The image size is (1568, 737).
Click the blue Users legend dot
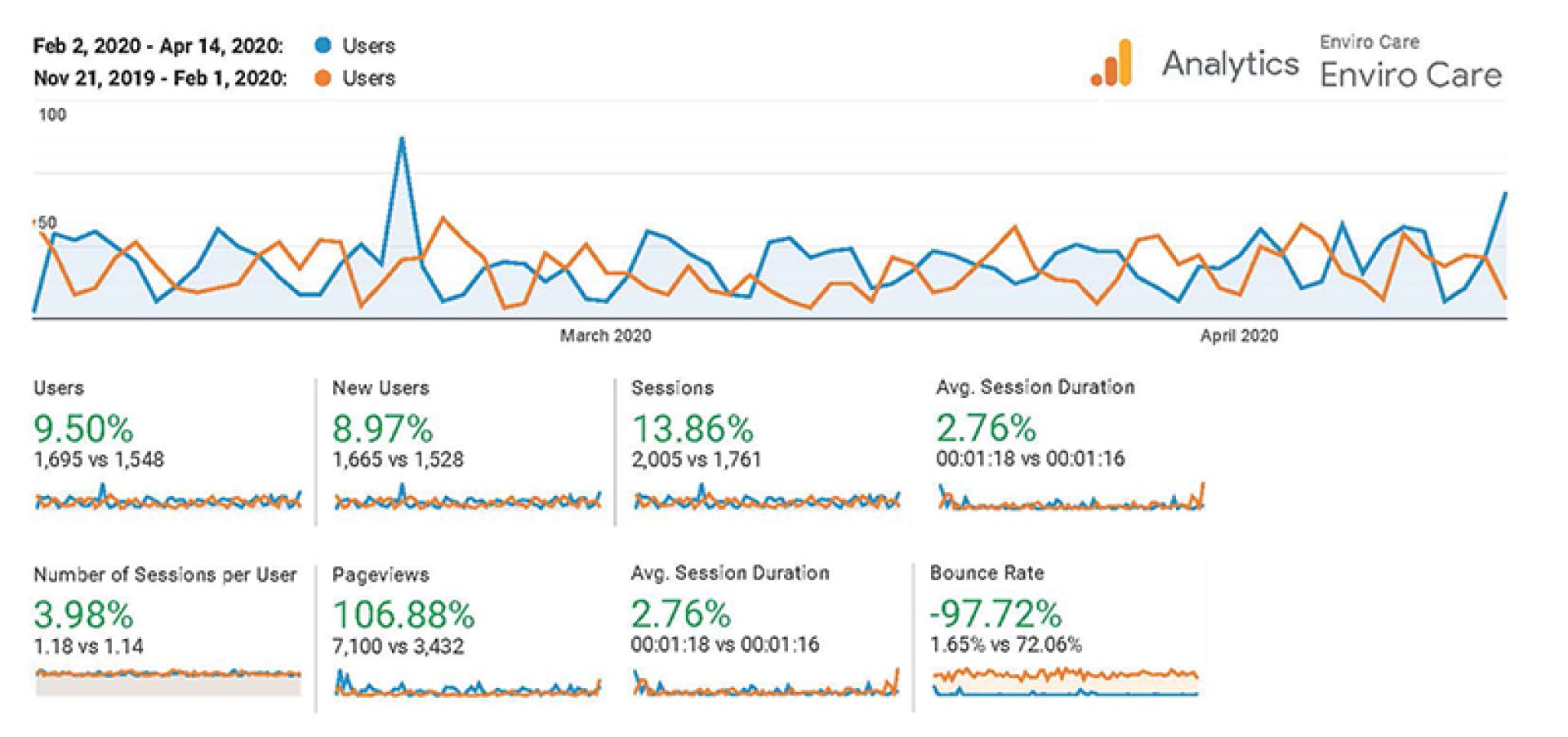coord(323,46)
